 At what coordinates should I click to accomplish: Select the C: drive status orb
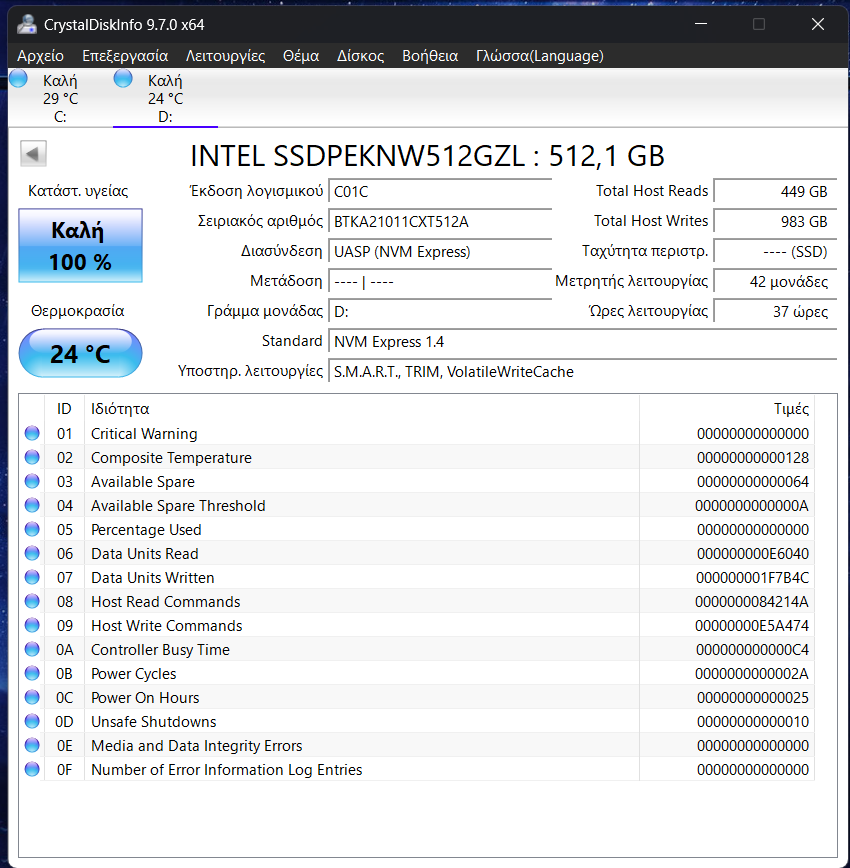click(18, 79)
